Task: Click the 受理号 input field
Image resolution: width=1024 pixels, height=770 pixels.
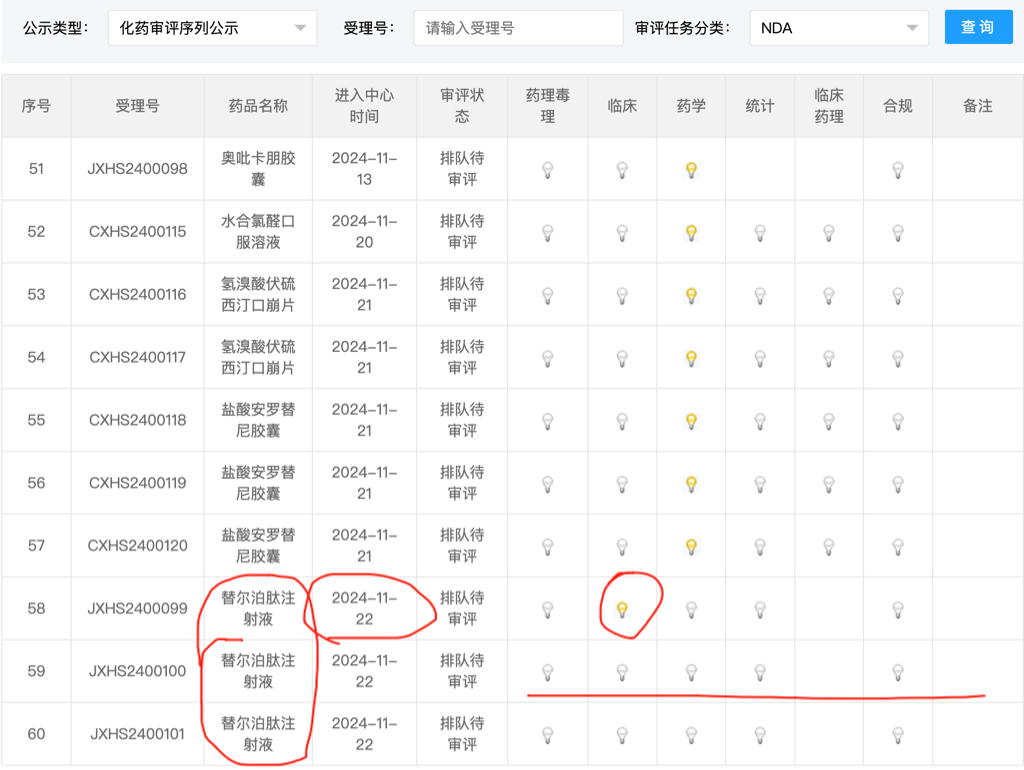Action: tap(518, 28)
